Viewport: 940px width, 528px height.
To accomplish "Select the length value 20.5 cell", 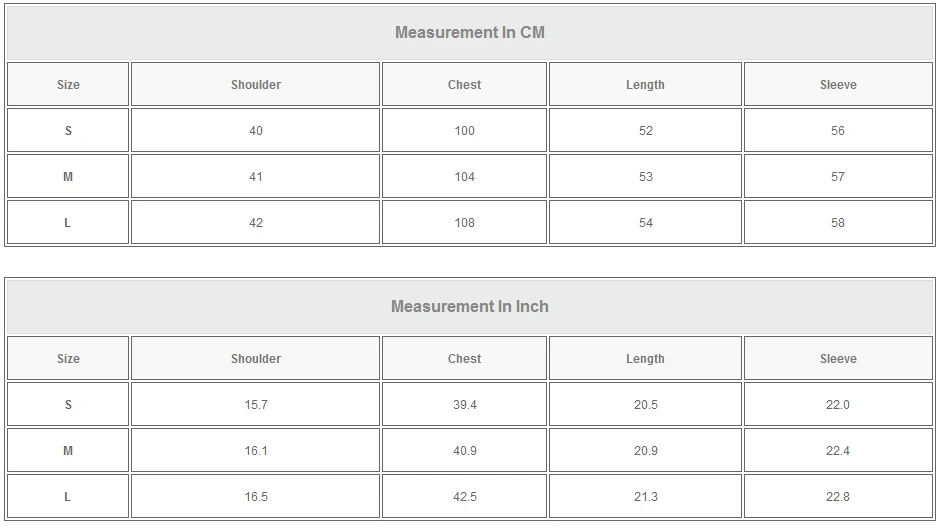I will (x=645, y=405).
